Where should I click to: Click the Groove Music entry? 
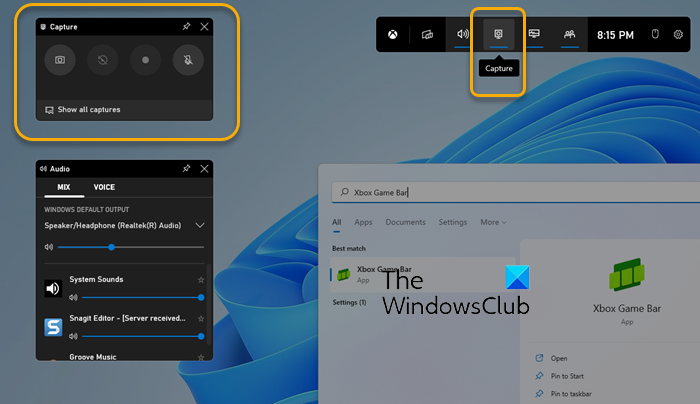(92, 357)
